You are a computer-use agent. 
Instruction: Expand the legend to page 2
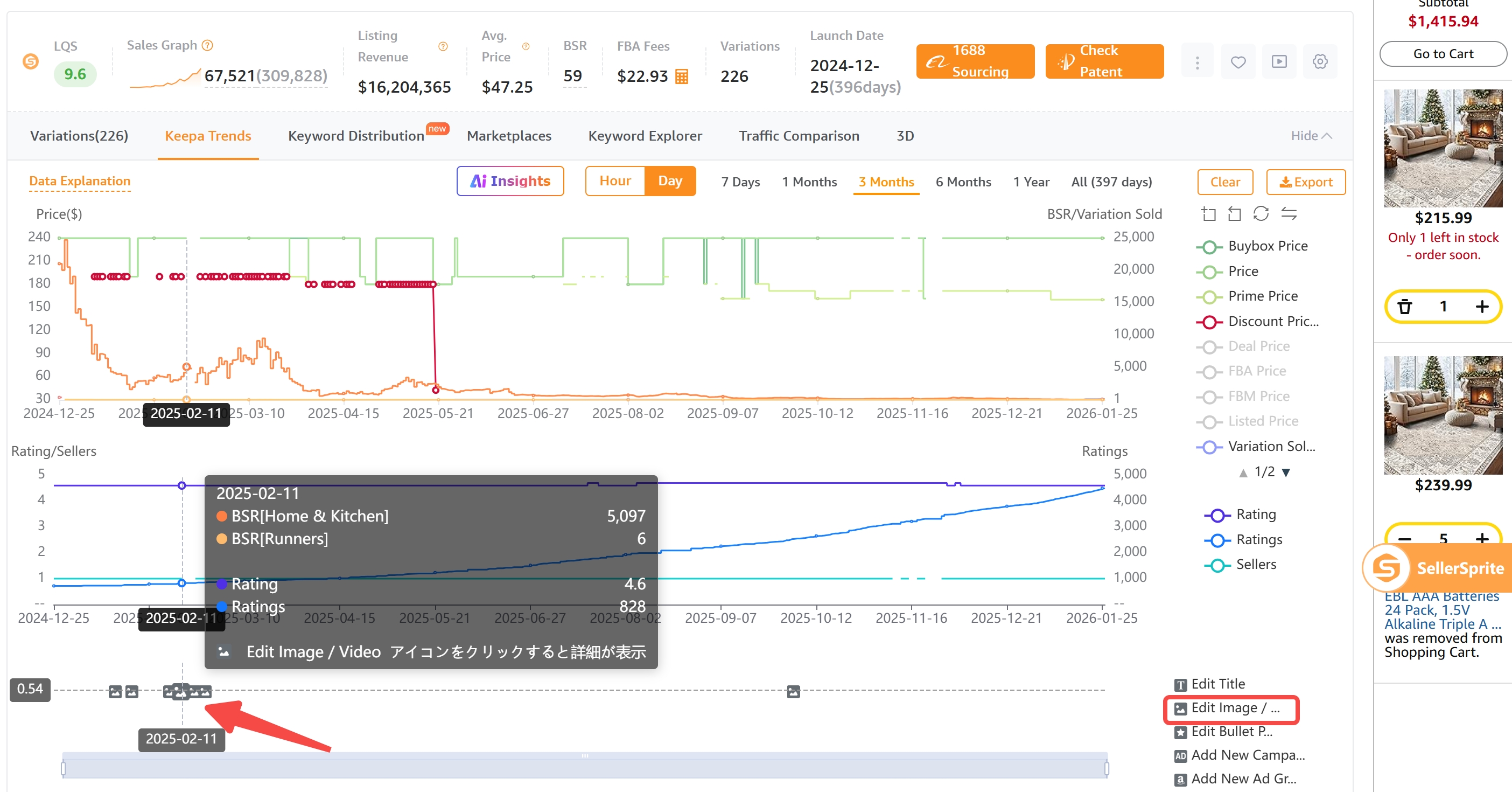coord(1285,471)
